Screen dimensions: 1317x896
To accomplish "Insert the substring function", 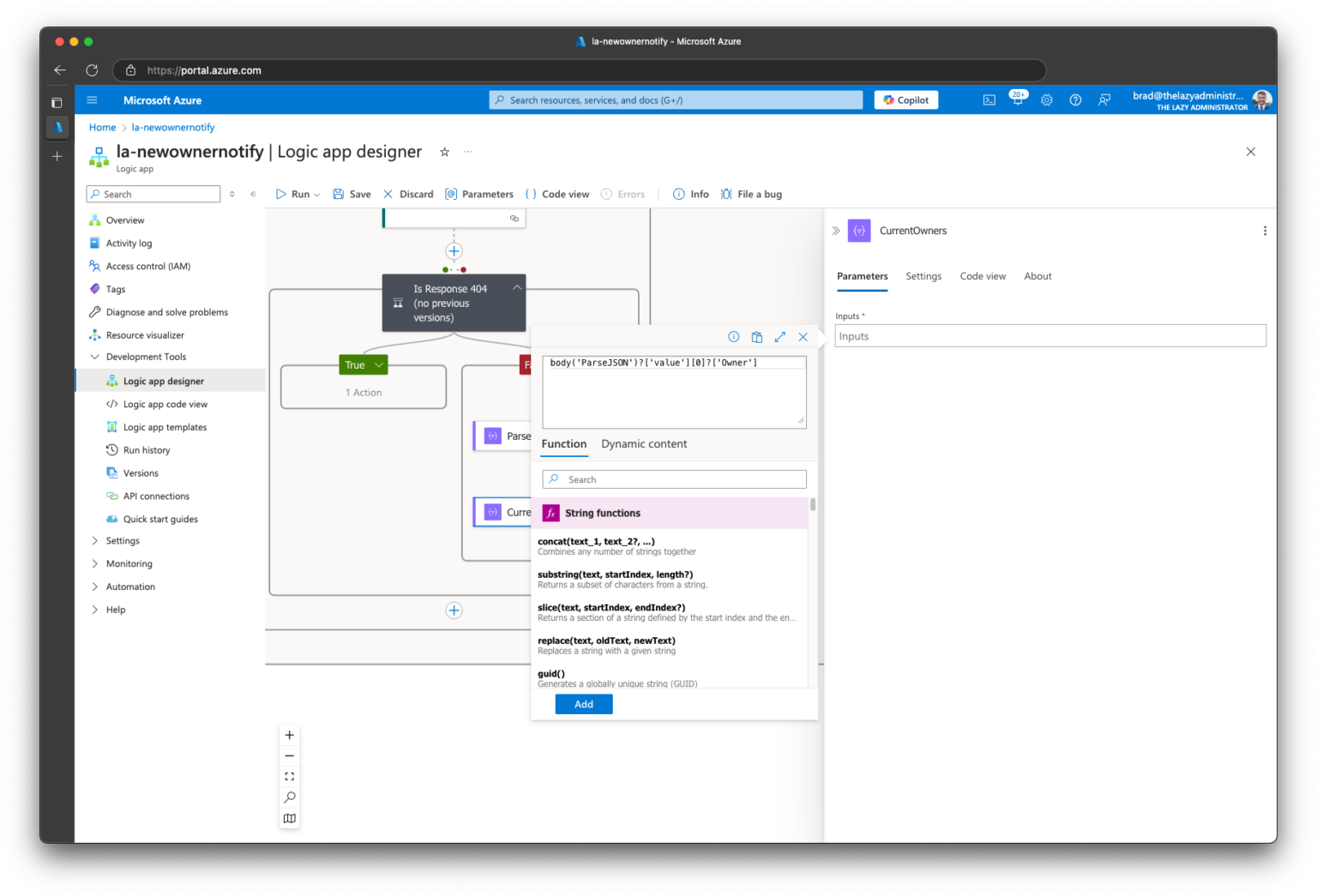I will pos(669,580).
